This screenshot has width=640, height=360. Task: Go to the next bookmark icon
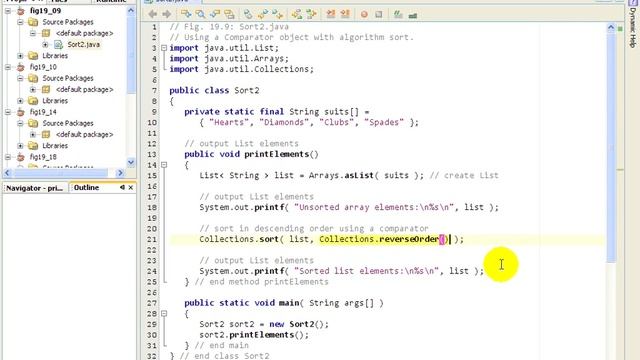pos(277,15)
